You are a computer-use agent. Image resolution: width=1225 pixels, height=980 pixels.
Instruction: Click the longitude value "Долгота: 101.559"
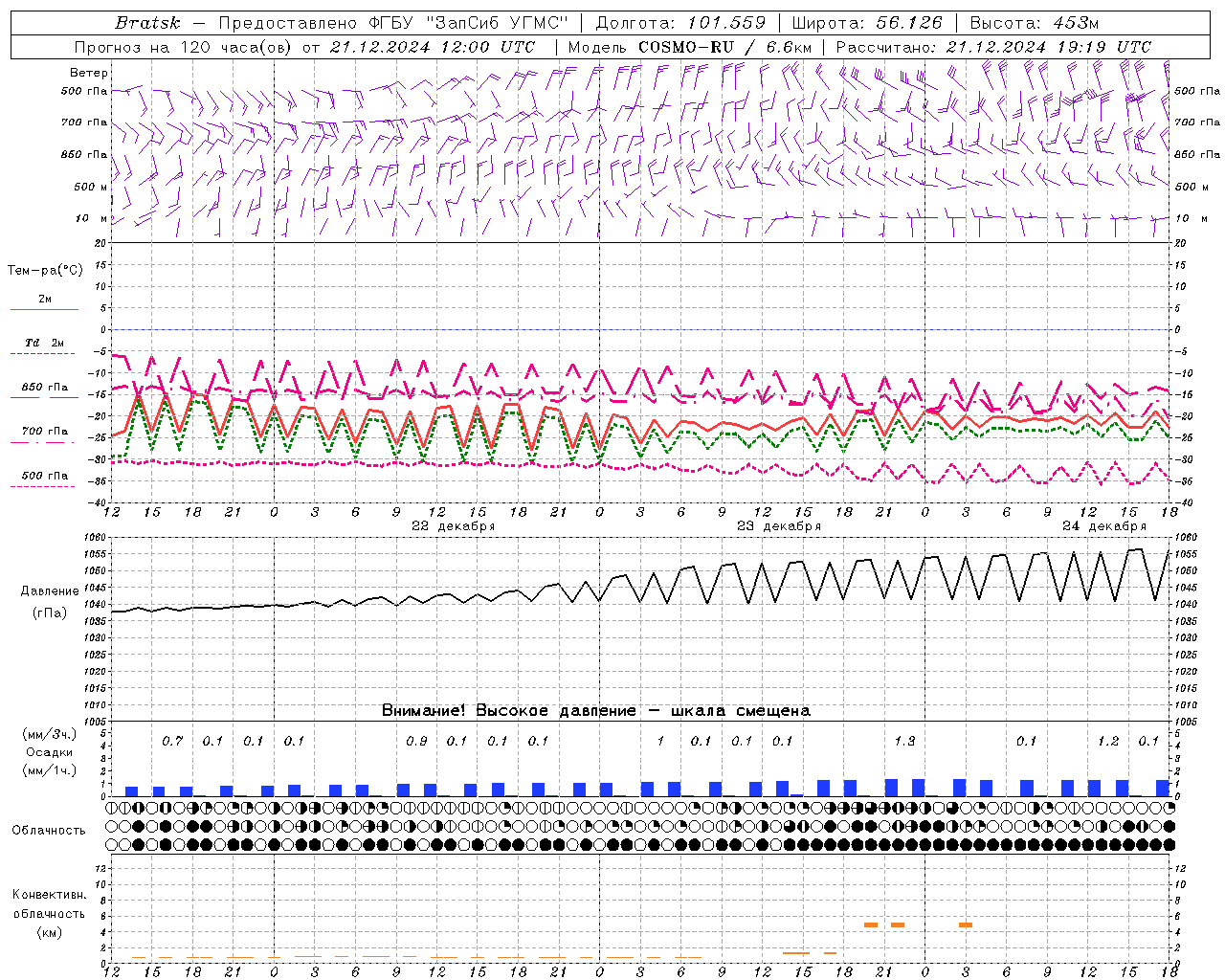pyautogui.click(x=680, y=22)
